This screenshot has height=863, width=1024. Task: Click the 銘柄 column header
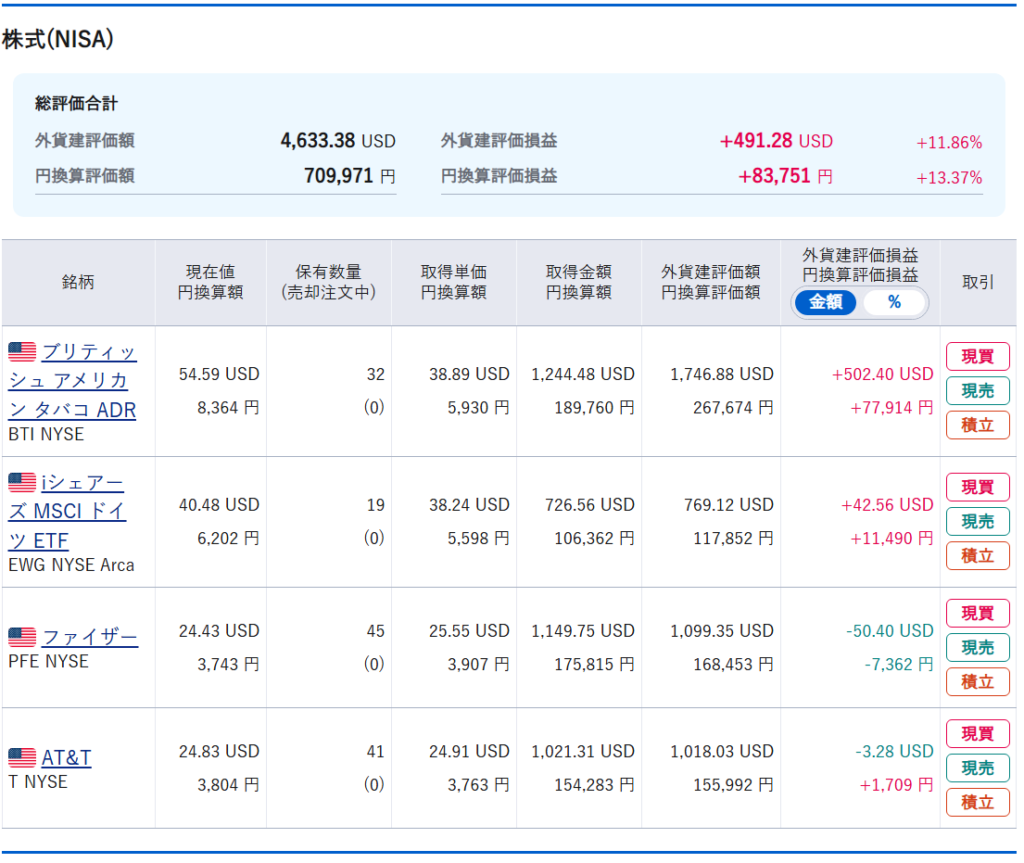pyautogui.click(x=78, y=282)
